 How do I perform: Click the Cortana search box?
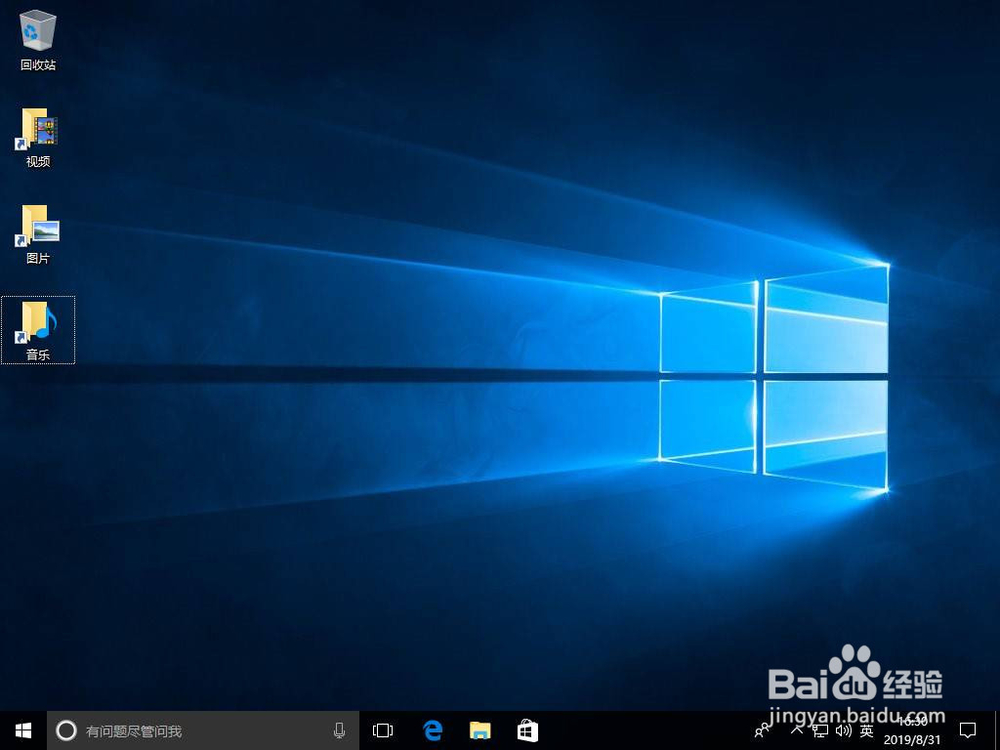pos(203,730)
